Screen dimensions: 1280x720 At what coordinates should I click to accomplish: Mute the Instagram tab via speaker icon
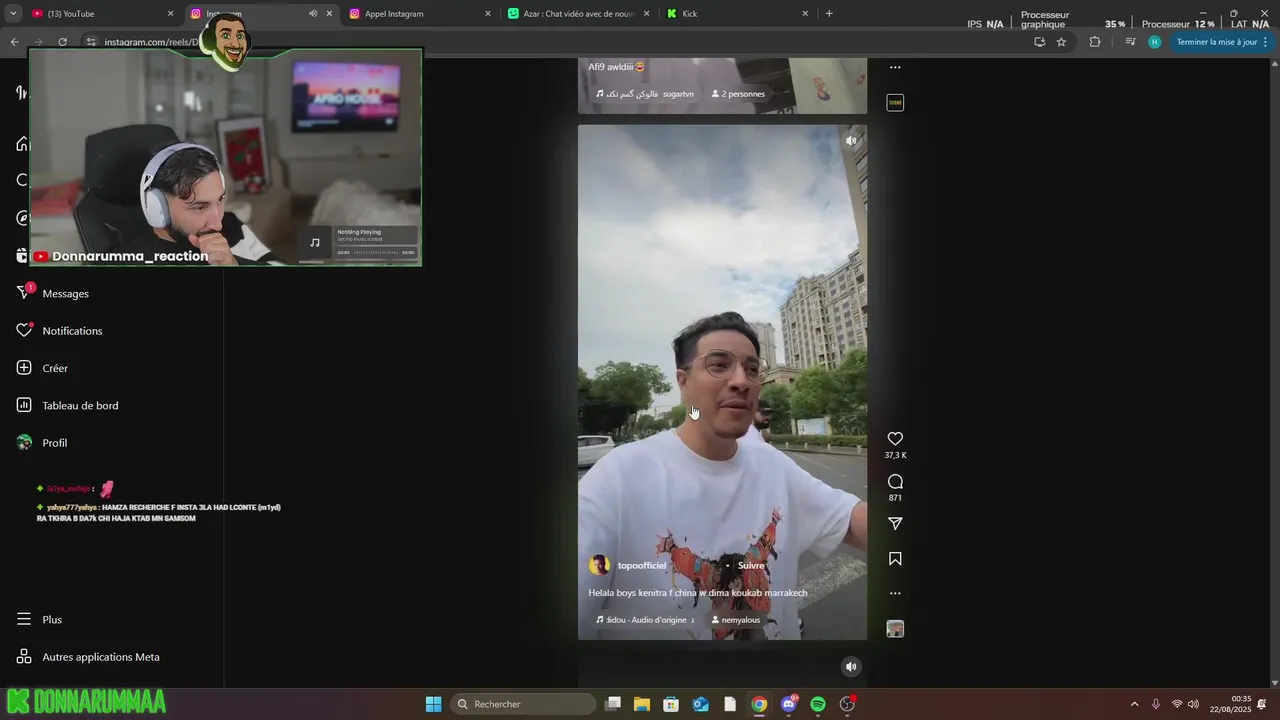click(x=313, y=14)
